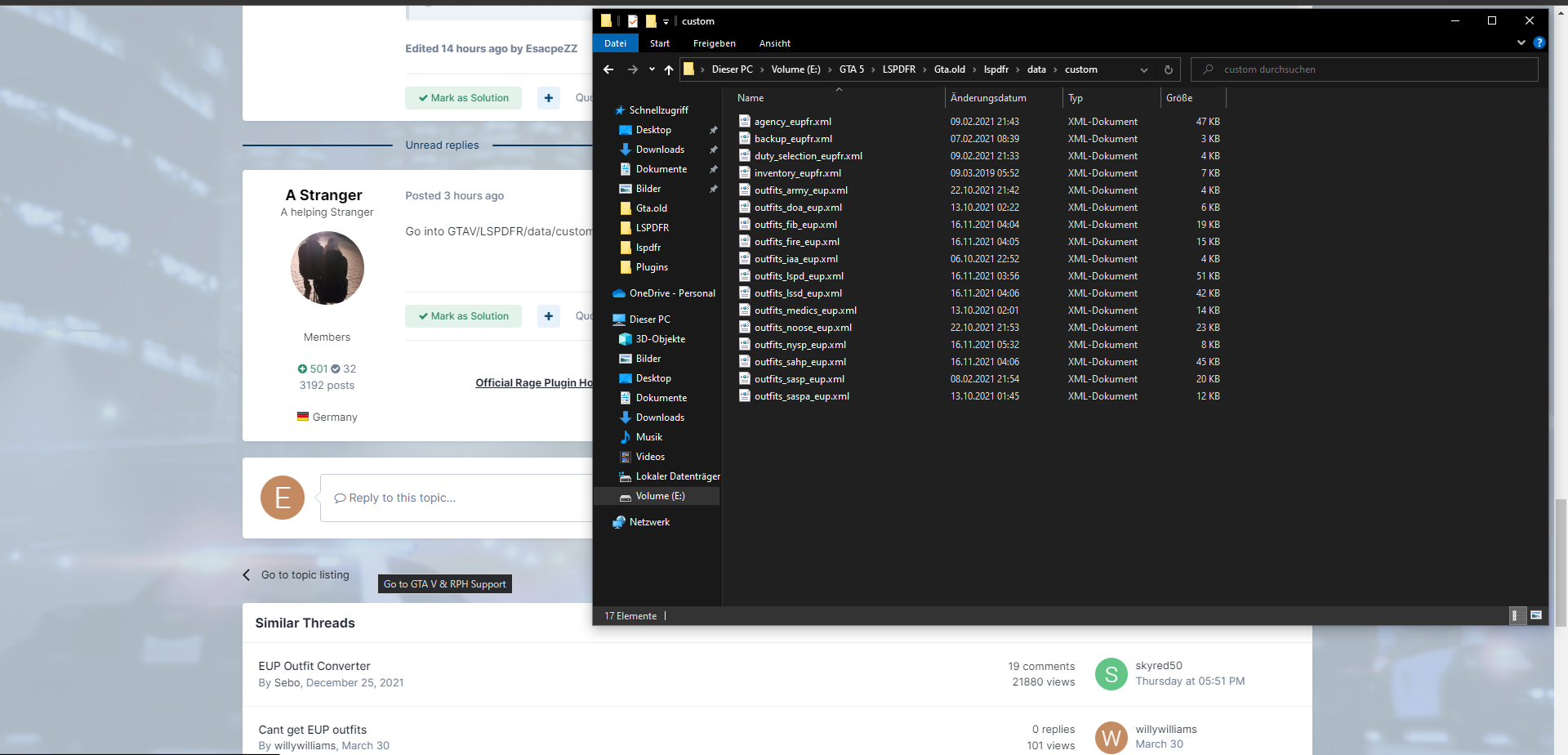The height and width of the screenshot is (755, 1568).
Task: Click the Back arrow in File Explorer
Action: tap(608, 69)
